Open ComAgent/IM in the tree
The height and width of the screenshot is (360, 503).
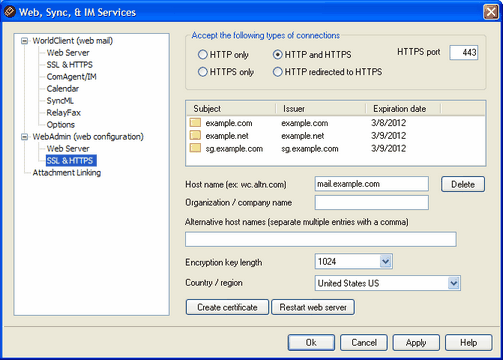(71, 77)
